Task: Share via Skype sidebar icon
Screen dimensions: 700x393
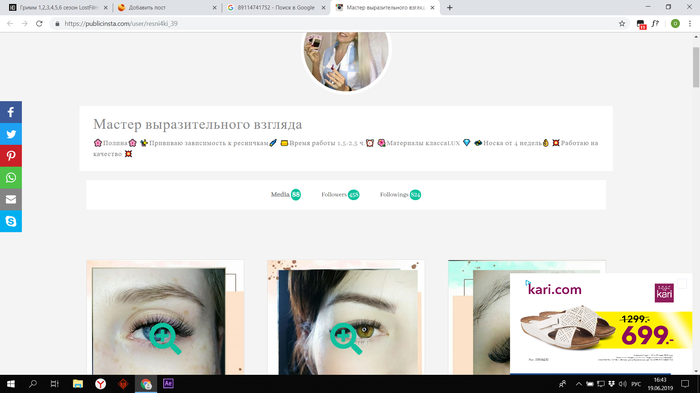Action: pos(11,222)
